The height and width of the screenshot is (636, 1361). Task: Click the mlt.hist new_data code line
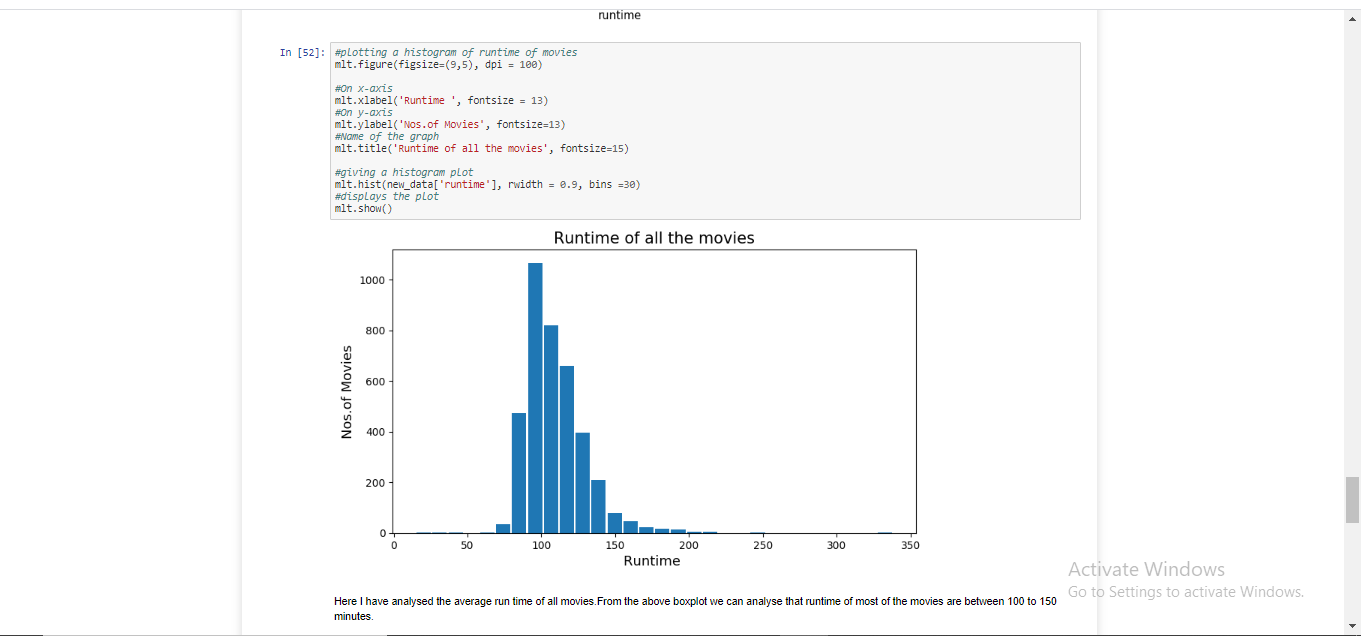pyautogui.click(x=486, y=184)
